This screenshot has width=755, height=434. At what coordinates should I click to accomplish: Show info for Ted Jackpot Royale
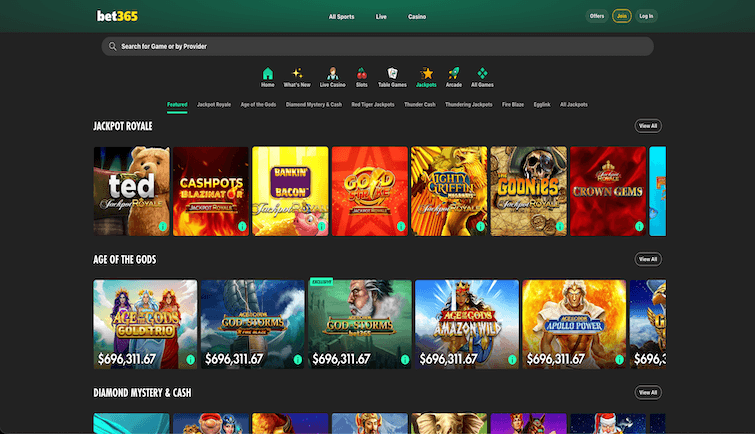[163, 226]
